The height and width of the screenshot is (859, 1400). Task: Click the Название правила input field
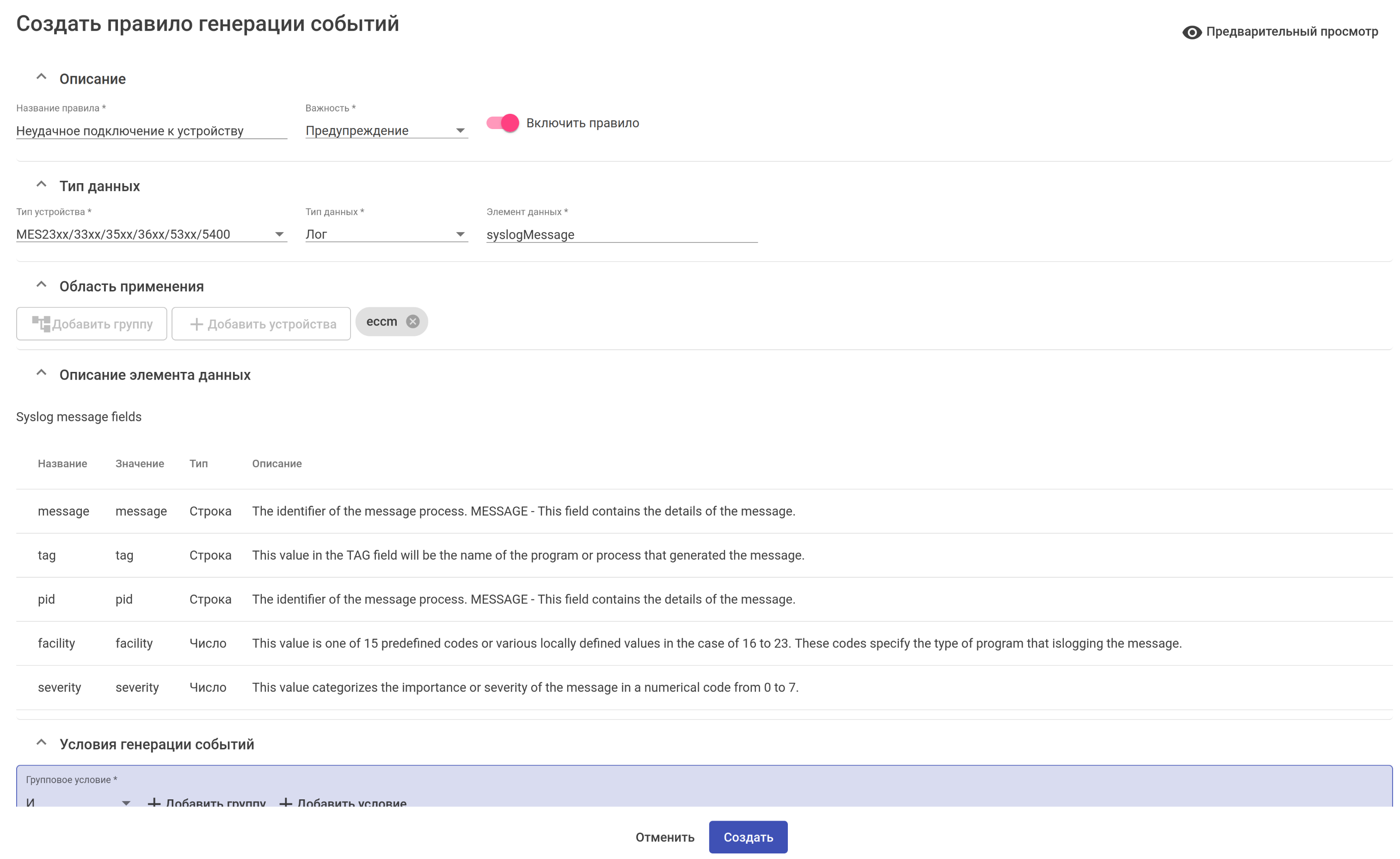click(x=151, y=131)
